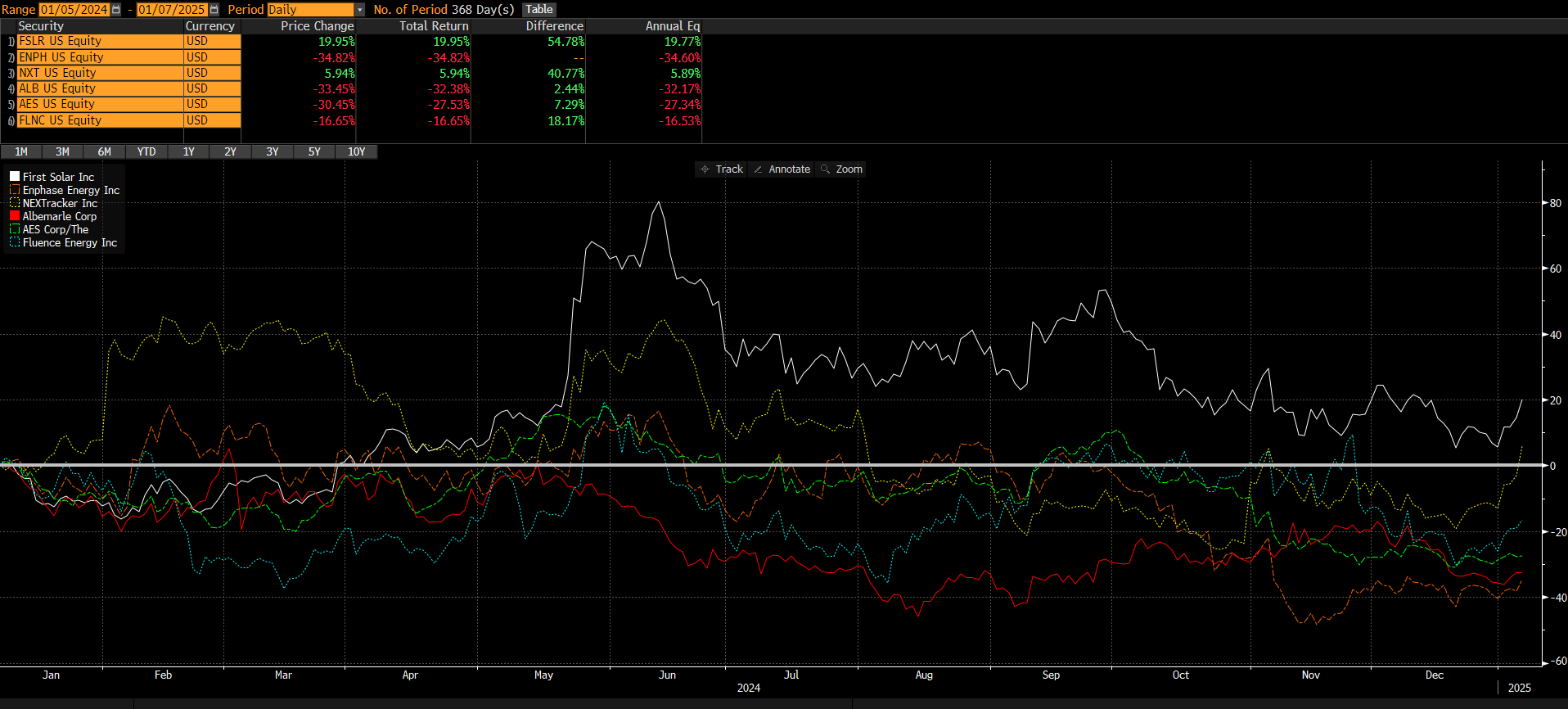Viewport: 1568px width, 709px height.
Task: Toggle Fluence Energy Inc series in legend
Action: [70, 243]
